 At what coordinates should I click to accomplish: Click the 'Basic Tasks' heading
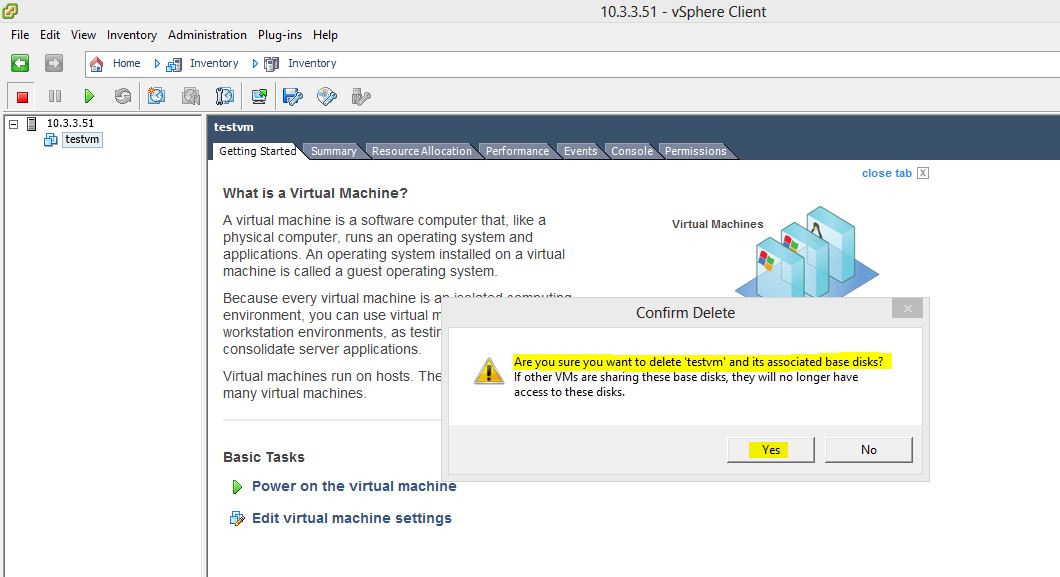click(264, 457)
